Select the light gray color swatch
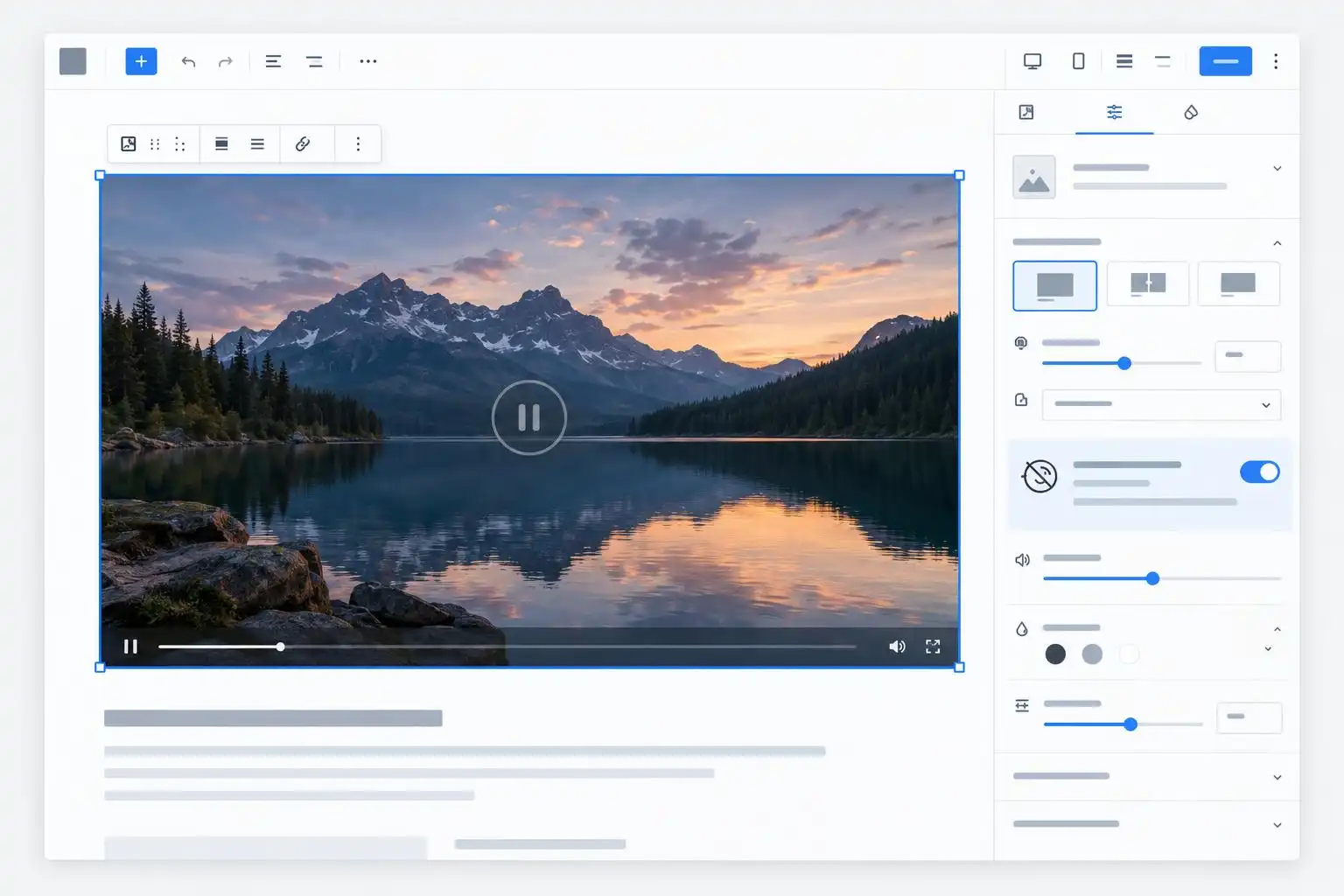This screenshot has height=896, width=1344. (x=1092, y=654)
